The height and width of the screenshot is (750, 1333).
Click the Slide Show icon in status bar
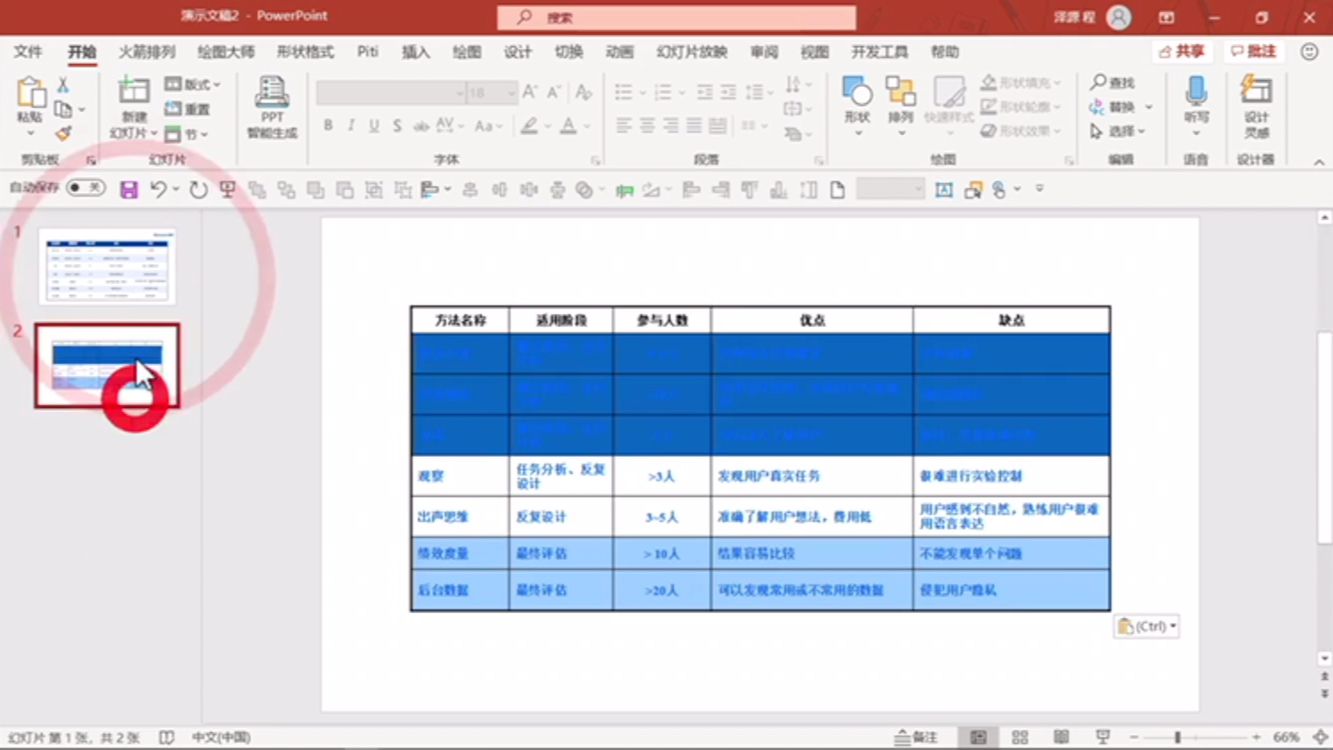[1102, 737]
